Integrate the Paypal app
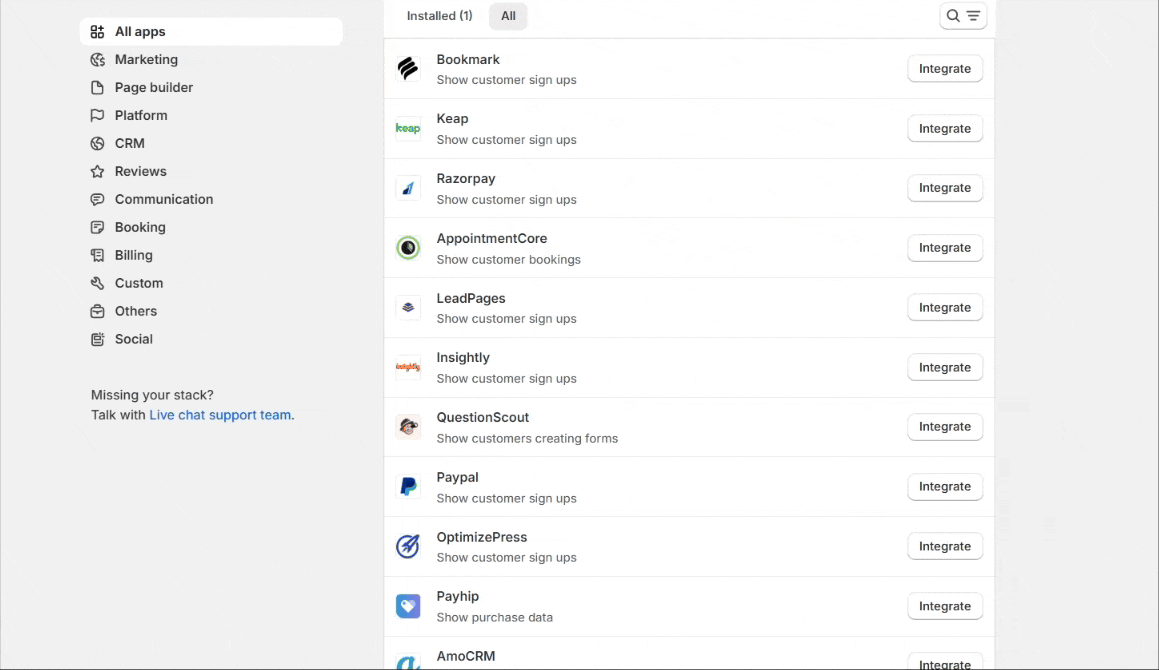The height and width of the screenshot is (670, 1159). pyautogui.click(x=945, y=487)
